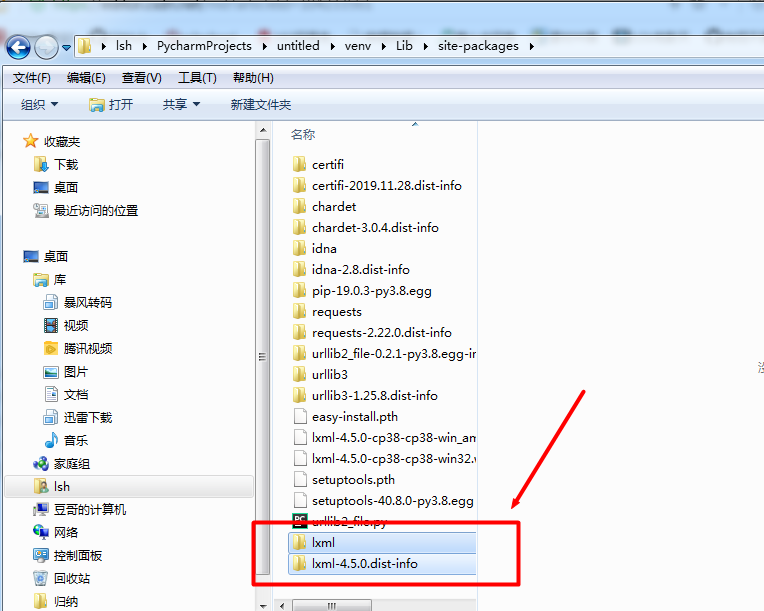Open the 共享 dropdown in toolbar
This screenshot has width=764, height=611.
point(181,104)
